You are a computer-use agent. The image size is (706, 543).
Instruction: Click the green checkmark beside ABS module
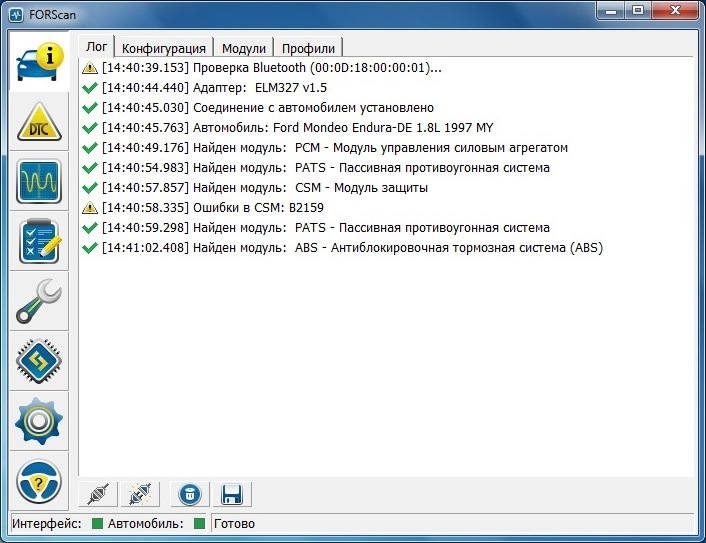tap(90, 248)
